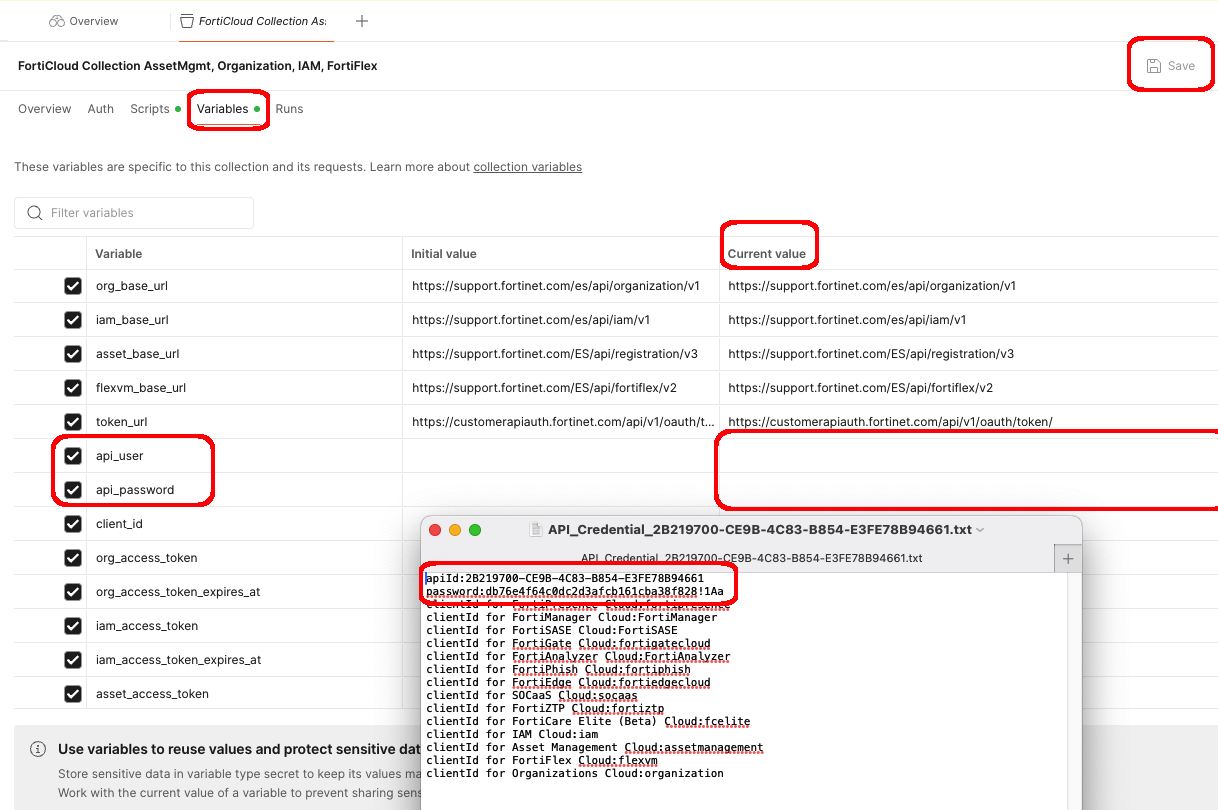Click the Current value column header
Image resolution: width=1218 pixels, height=810 pixels.
coord(767,254)
